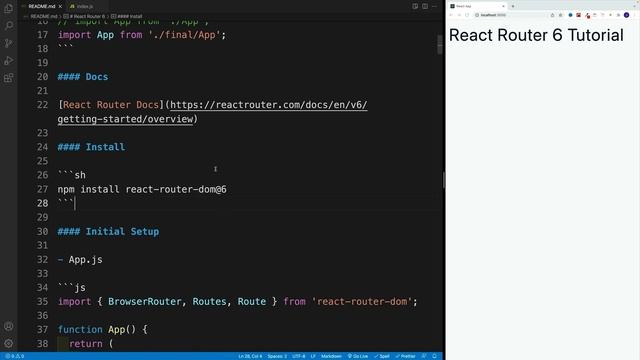Click the blue circular extension icon
The height and width of the screenshot is (360, 640).
(x=571, y=15)
